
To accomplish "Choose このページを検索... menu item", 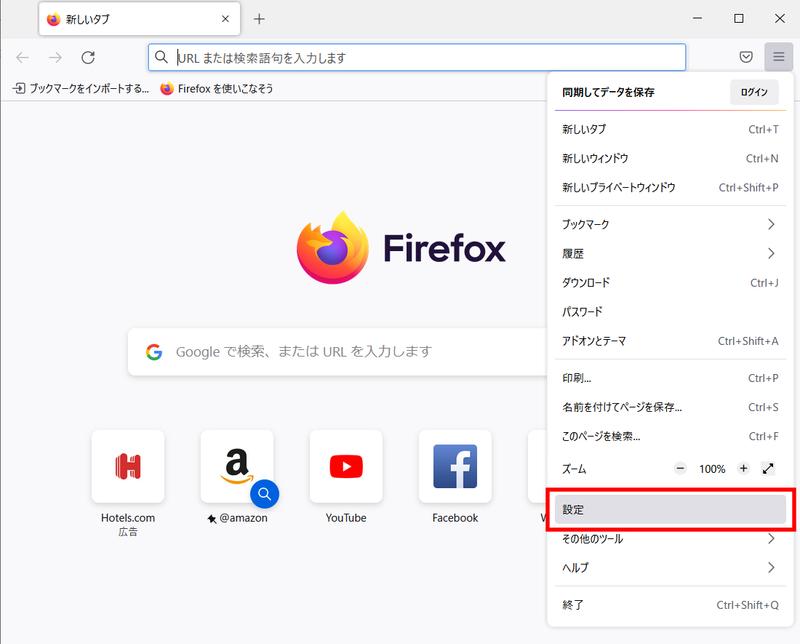I will tap(670, 436).
